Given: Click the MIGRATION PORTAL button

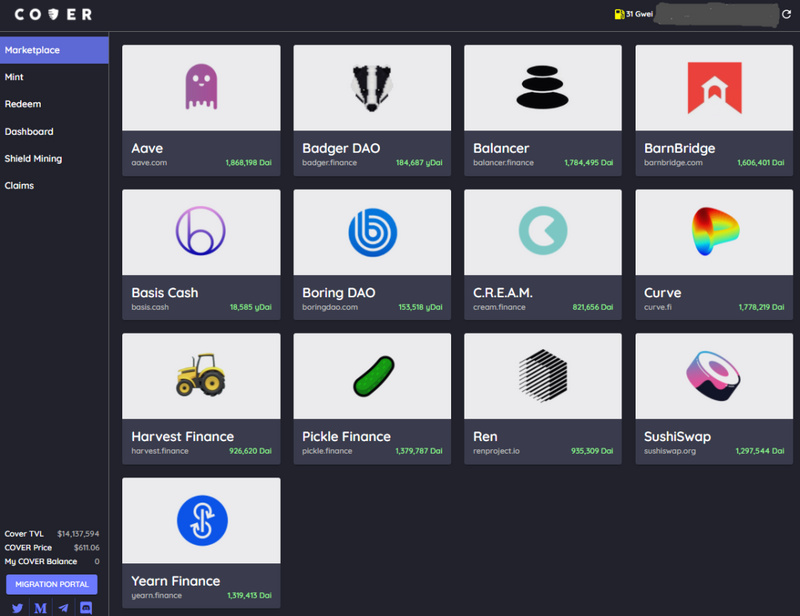Looking at the screenshot, I should click(52, 584).
